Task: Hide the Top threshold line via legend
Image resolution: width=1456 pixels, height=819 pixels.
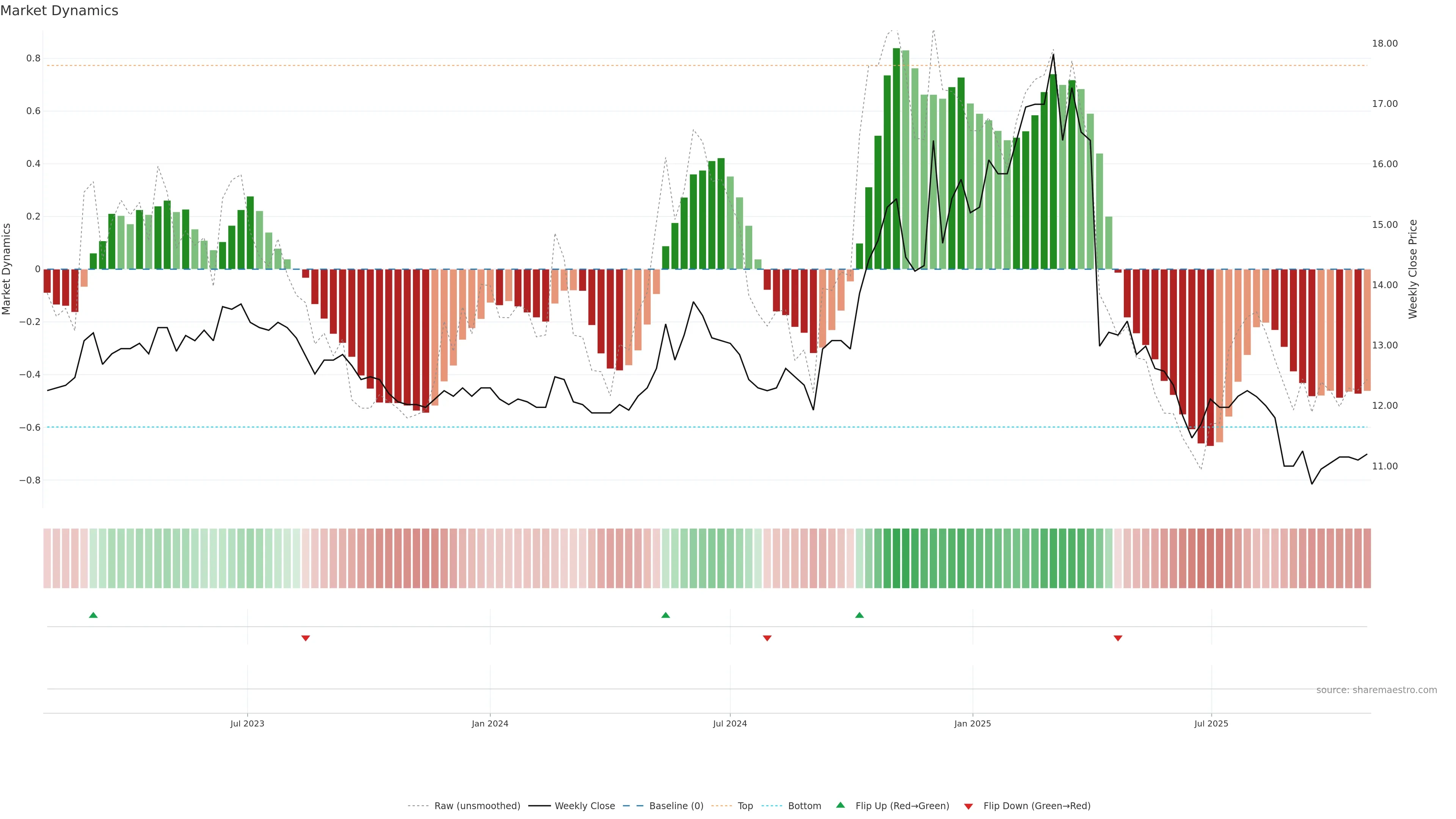Action: (x=745, y=806)
